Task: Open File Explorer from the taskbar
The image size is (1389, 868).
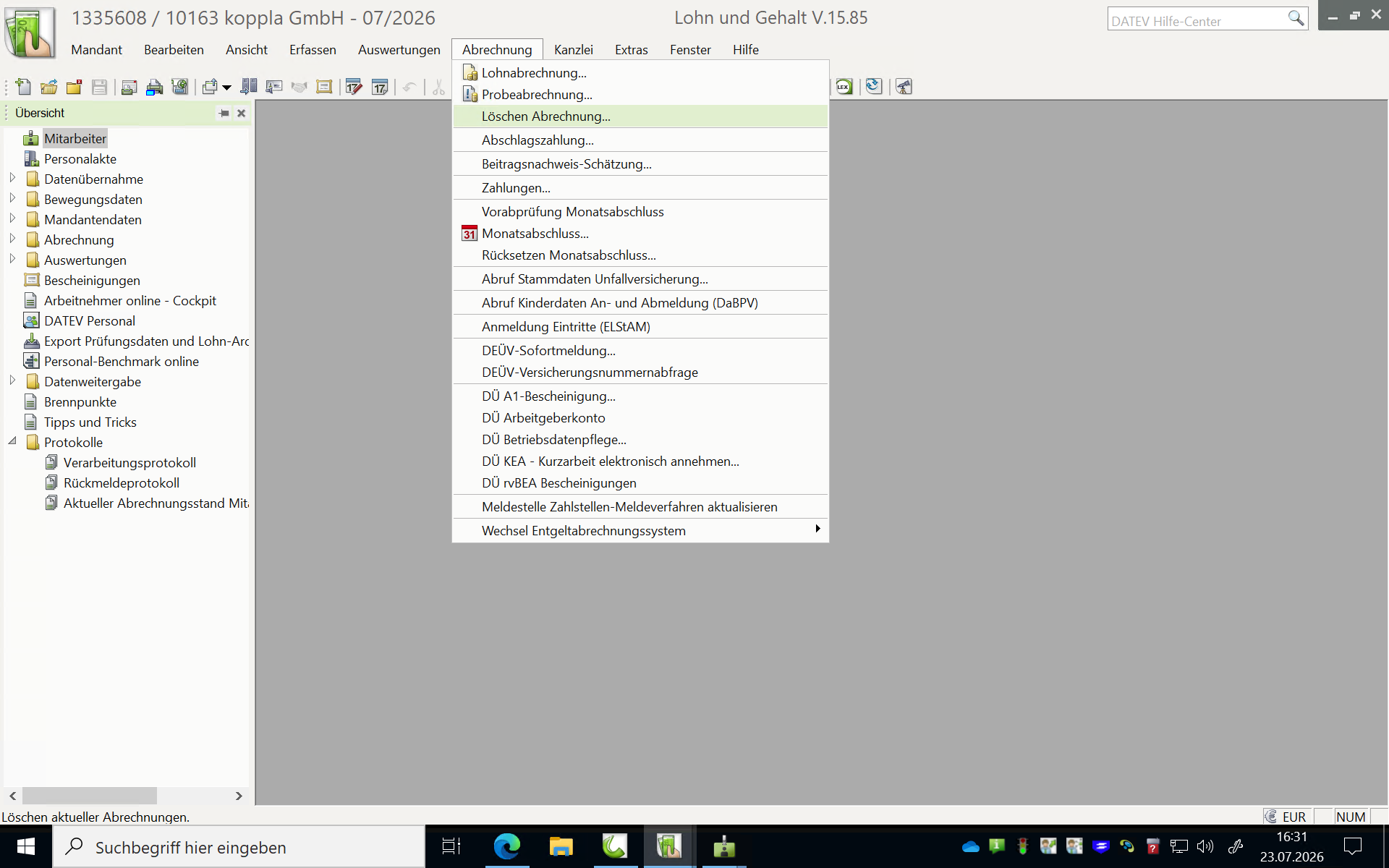Action: click(x=561, y=846)
